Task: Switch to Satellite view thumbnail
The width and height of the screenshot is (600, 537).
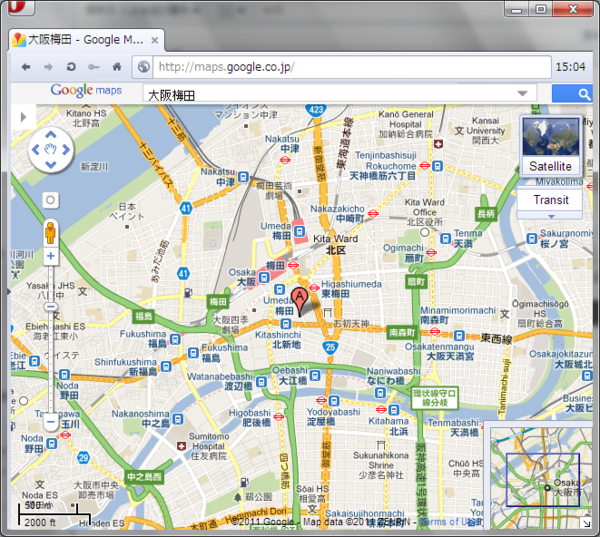Action: pyautogui.click(x=550, y=145)
